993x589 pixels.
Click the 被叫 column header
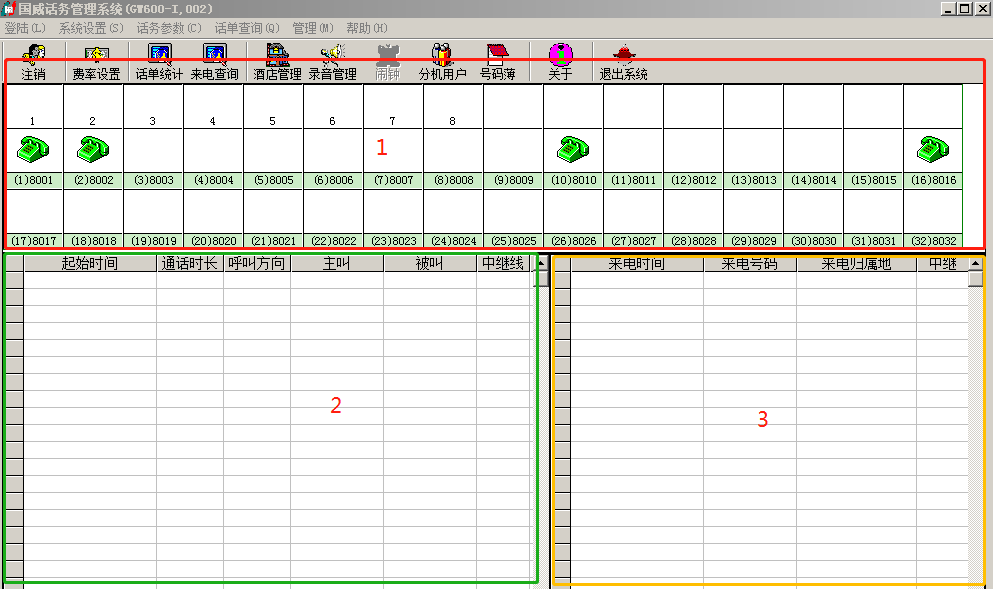click(x=430, y=263)
